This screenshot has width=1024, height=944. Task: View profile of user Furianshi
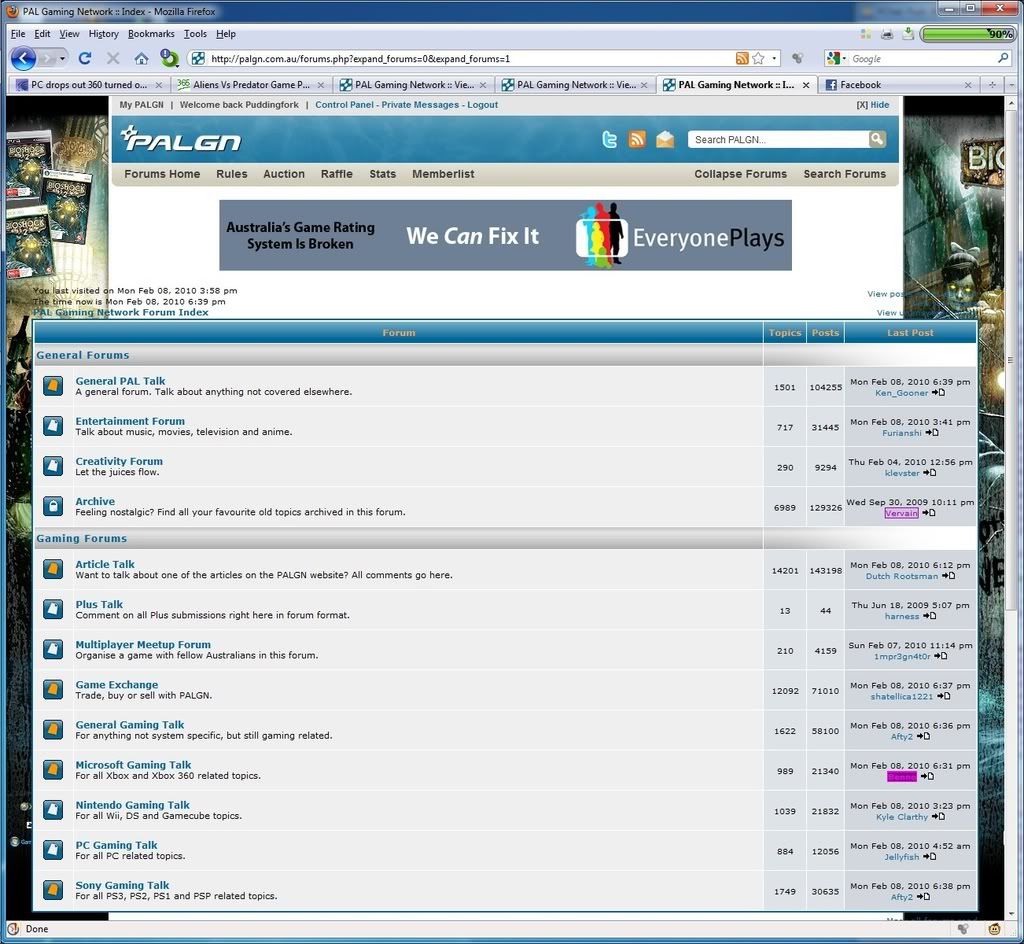902,433
